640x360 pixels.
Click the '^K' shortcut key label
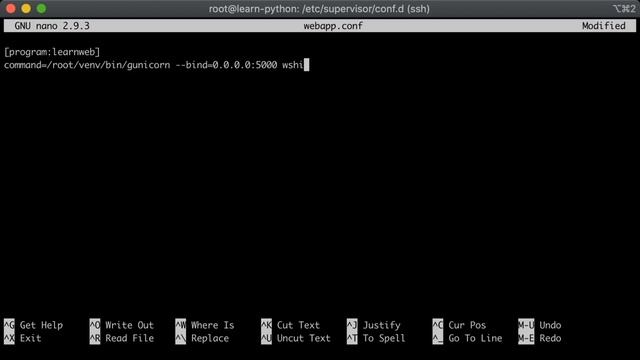click(266, 325)
